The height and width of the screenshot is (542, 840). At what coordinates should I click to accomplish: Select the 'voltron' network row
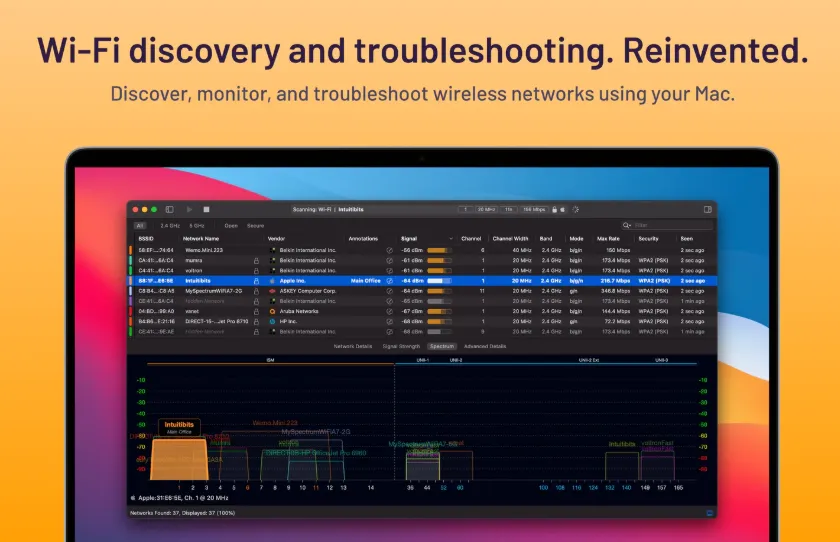(422, 270)
